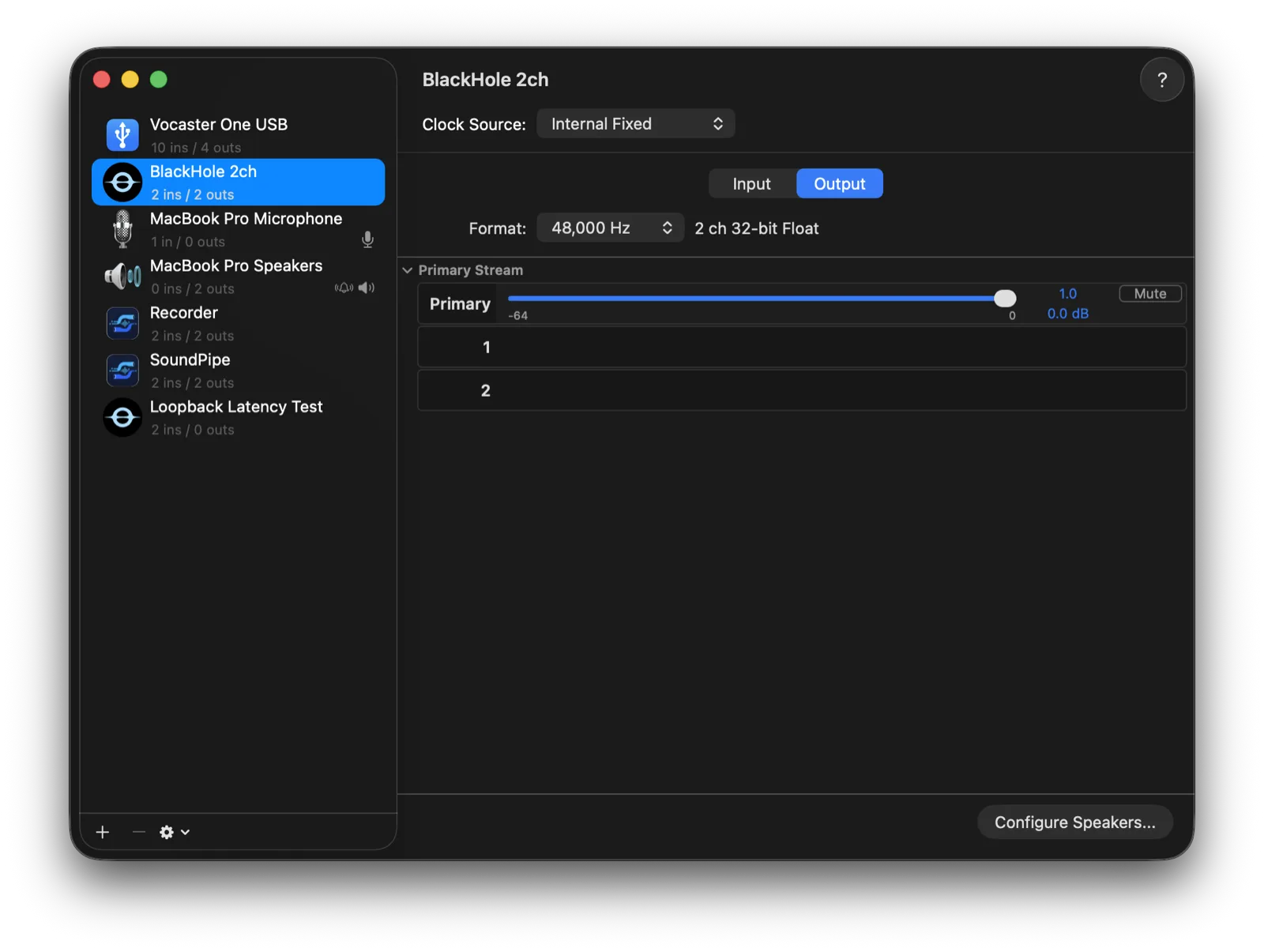The width and height of the screenshot is (1264, 952).
Task: Click the Loopback Latency Test device icon
Action: 122,417
